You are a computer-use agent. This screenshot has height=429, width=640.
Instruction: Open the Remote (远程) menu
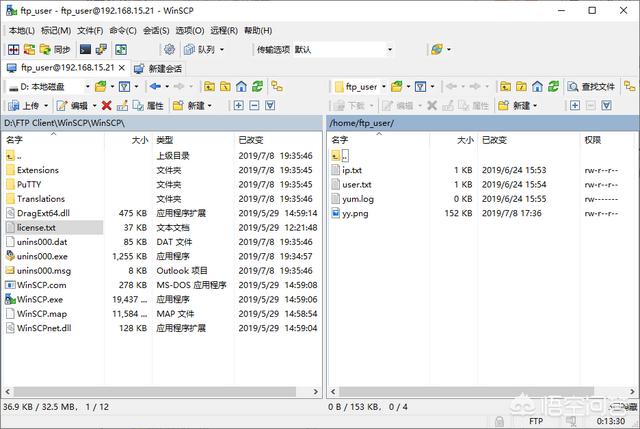(224, 31)
